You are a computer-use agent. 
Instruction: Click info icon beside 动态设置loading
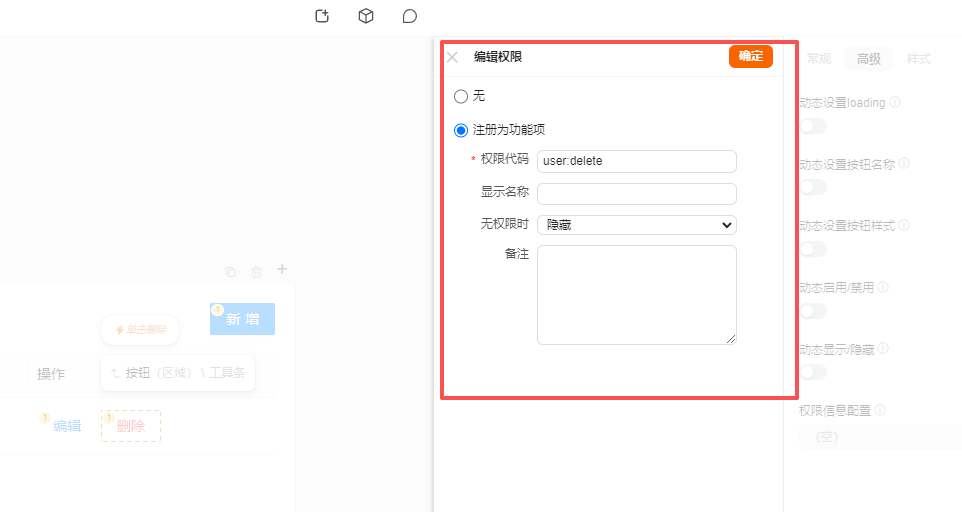pos(895,102)
